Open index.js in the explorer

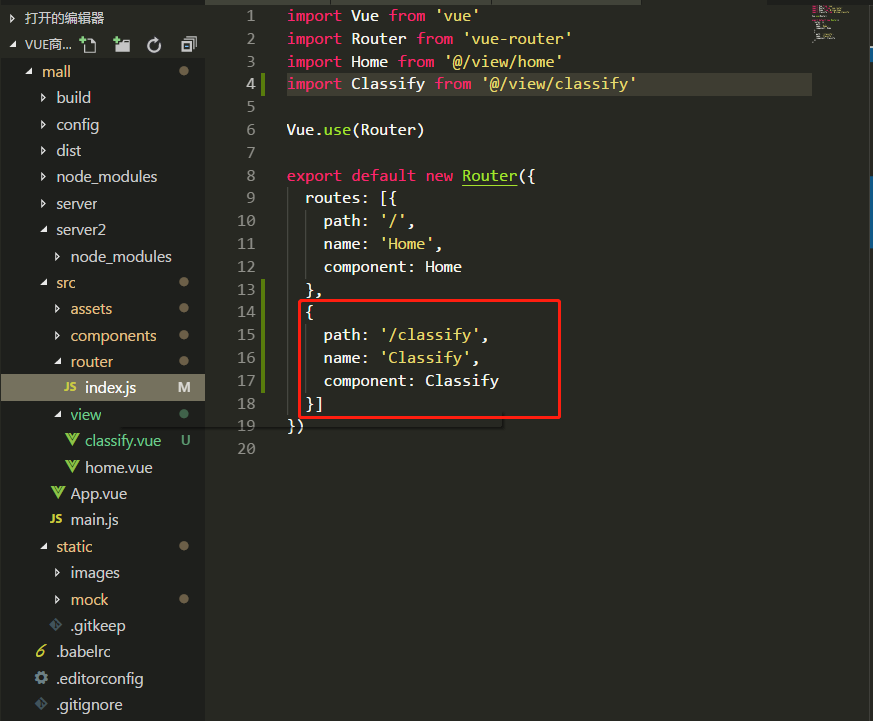coord(103,388)
